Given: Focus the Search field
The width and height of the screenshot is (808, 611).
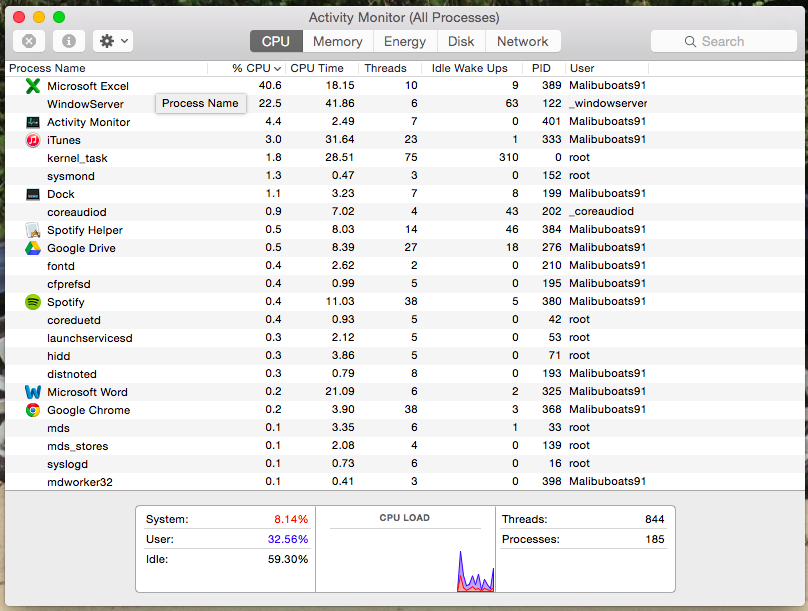Looking at the screenshot, I should point(723,41).
